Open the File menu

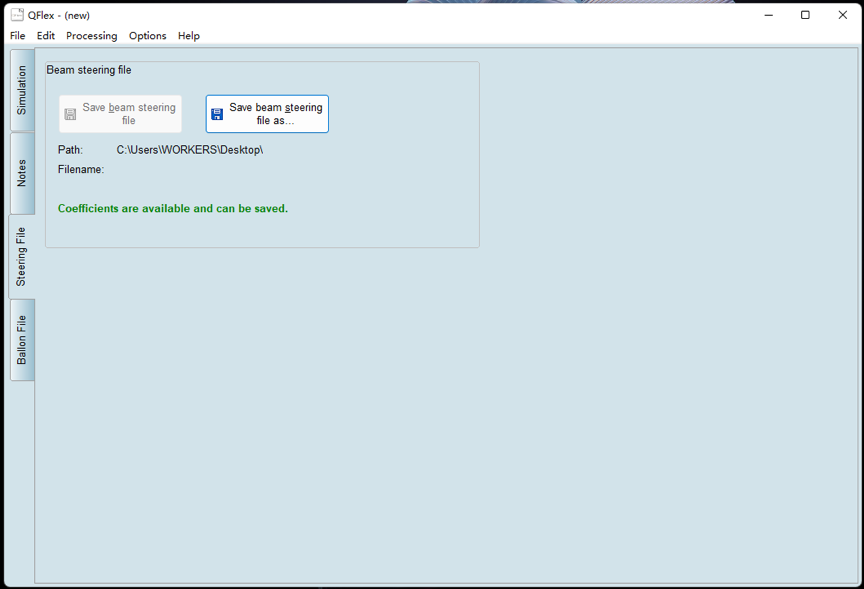18,36
